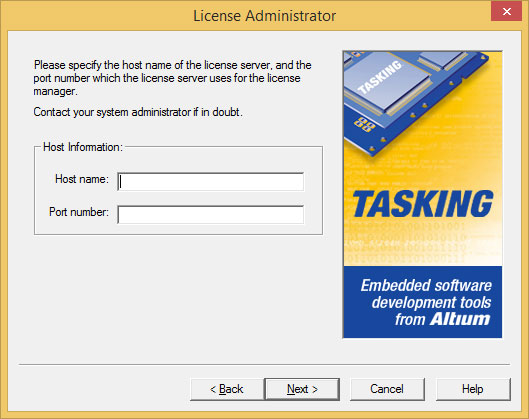Focus the Port number text box

click(211, 215)
